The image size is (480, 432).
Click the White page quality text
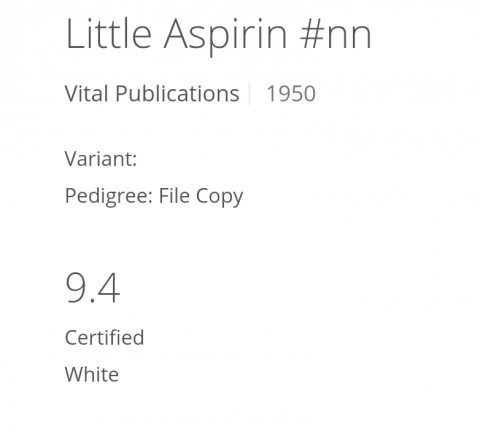pos(92,374)
